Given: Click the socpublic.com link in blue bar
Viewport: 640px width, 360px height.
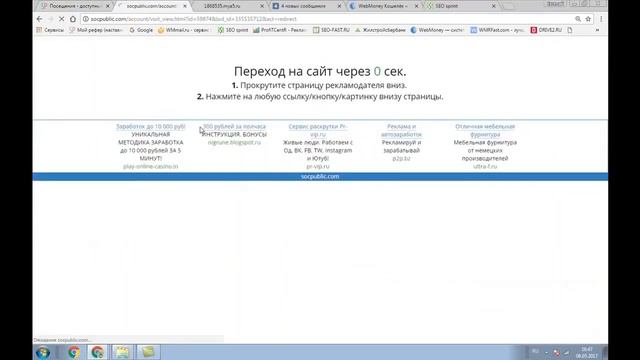Looking at the screenshot, I should pyautogui.click(x=320, y=176).
